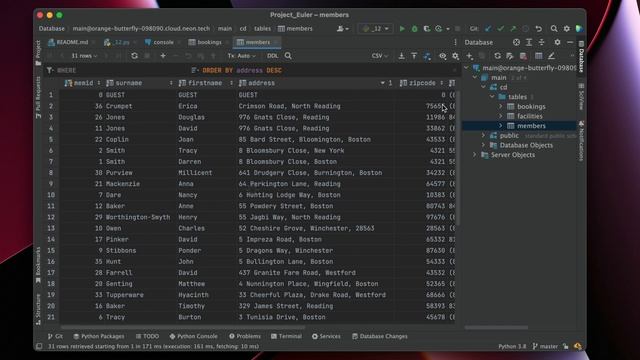The image size is (640, 360).
Task: Open the table editor icon in Database panel
Action: (x=539, y=56)
